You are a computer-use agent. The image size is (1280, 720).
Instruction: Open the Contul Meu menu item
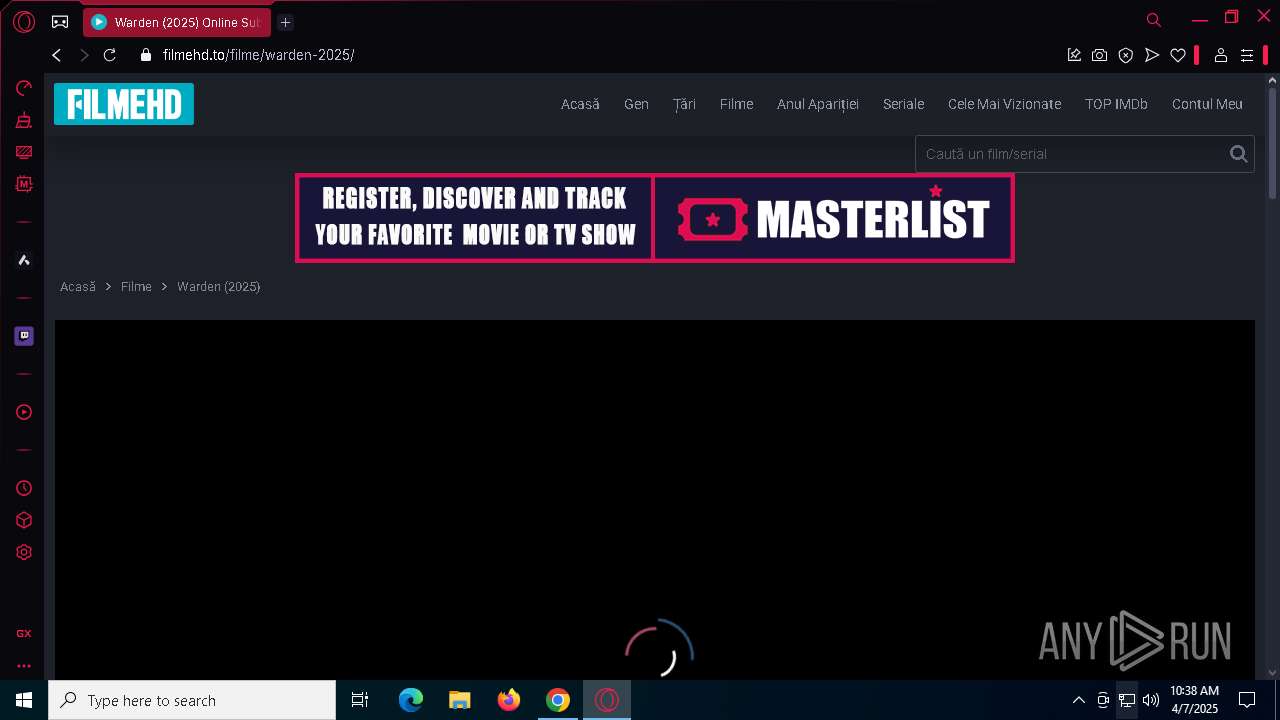tap(1207, 104)
